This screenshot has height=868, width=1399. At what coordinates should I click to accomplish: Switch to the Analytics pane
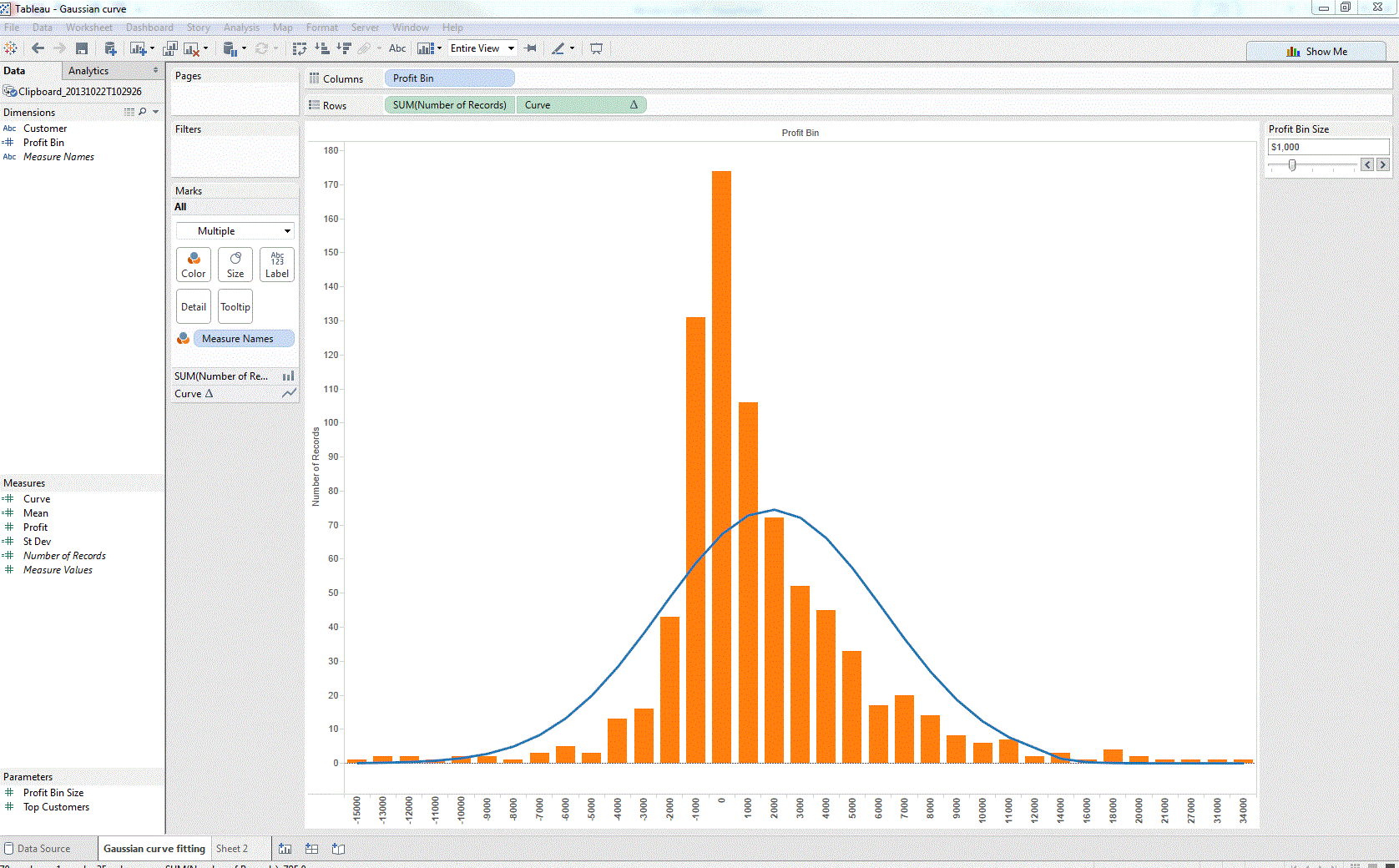pos(88,70)
